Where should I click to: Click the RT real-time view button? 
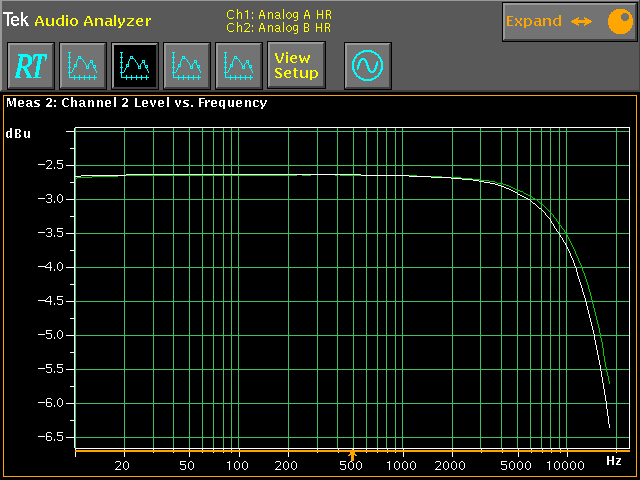click(x=31, y=66)
